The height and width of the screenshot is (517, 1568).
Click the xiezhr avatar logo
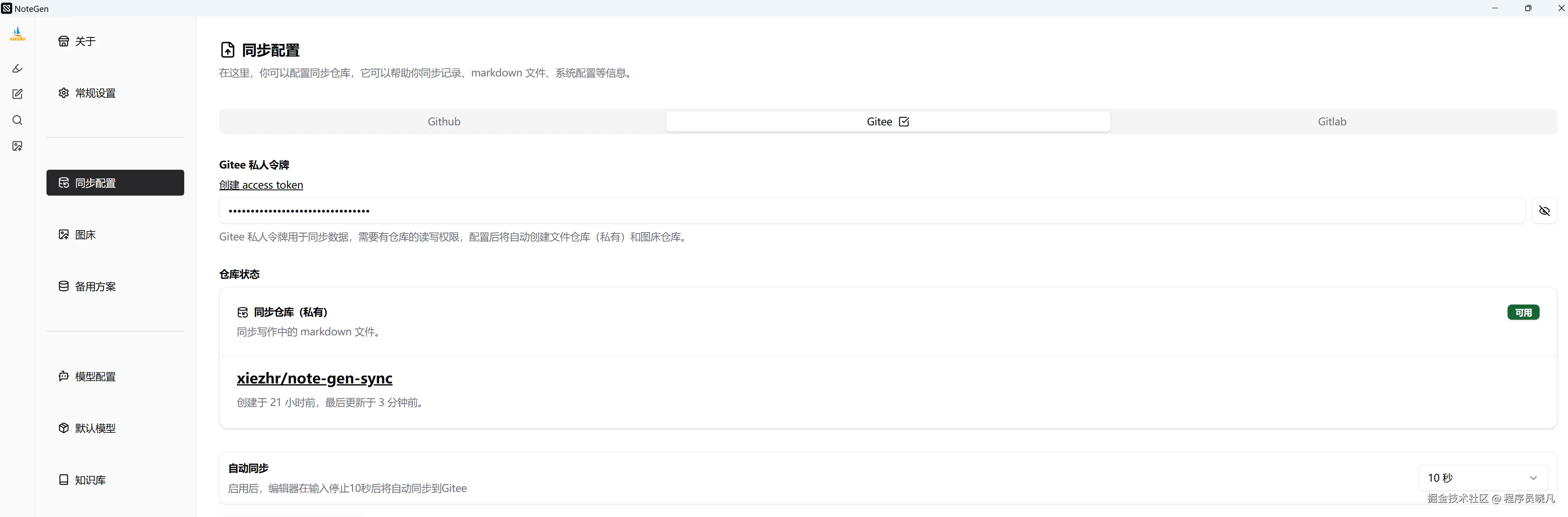point(17,33)
